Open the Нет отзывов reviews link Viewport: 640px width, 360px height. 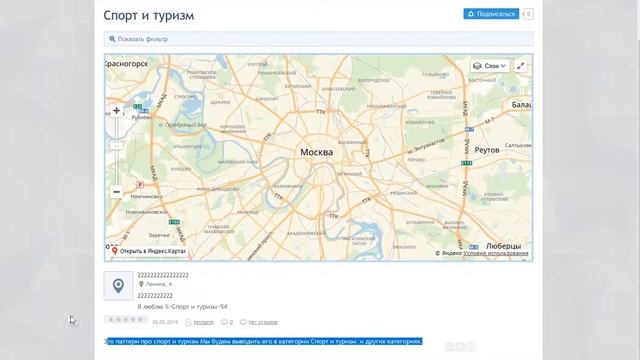263,322
